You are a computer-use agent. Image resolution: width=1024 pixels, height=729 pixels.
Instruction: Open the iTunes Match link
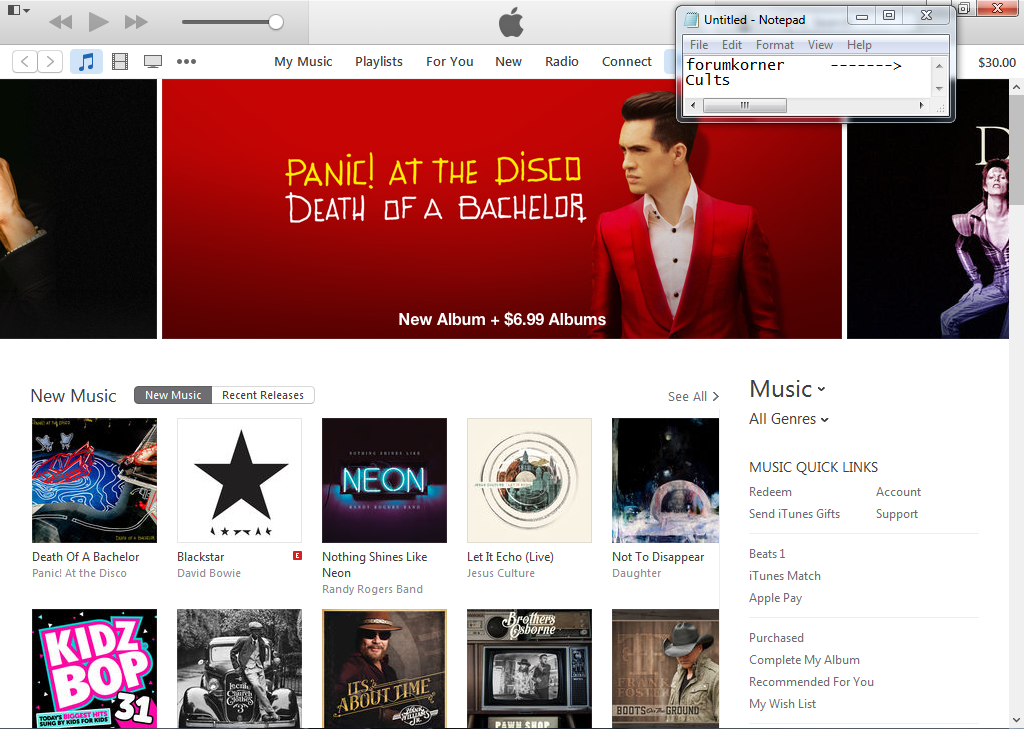pos(784,576)
